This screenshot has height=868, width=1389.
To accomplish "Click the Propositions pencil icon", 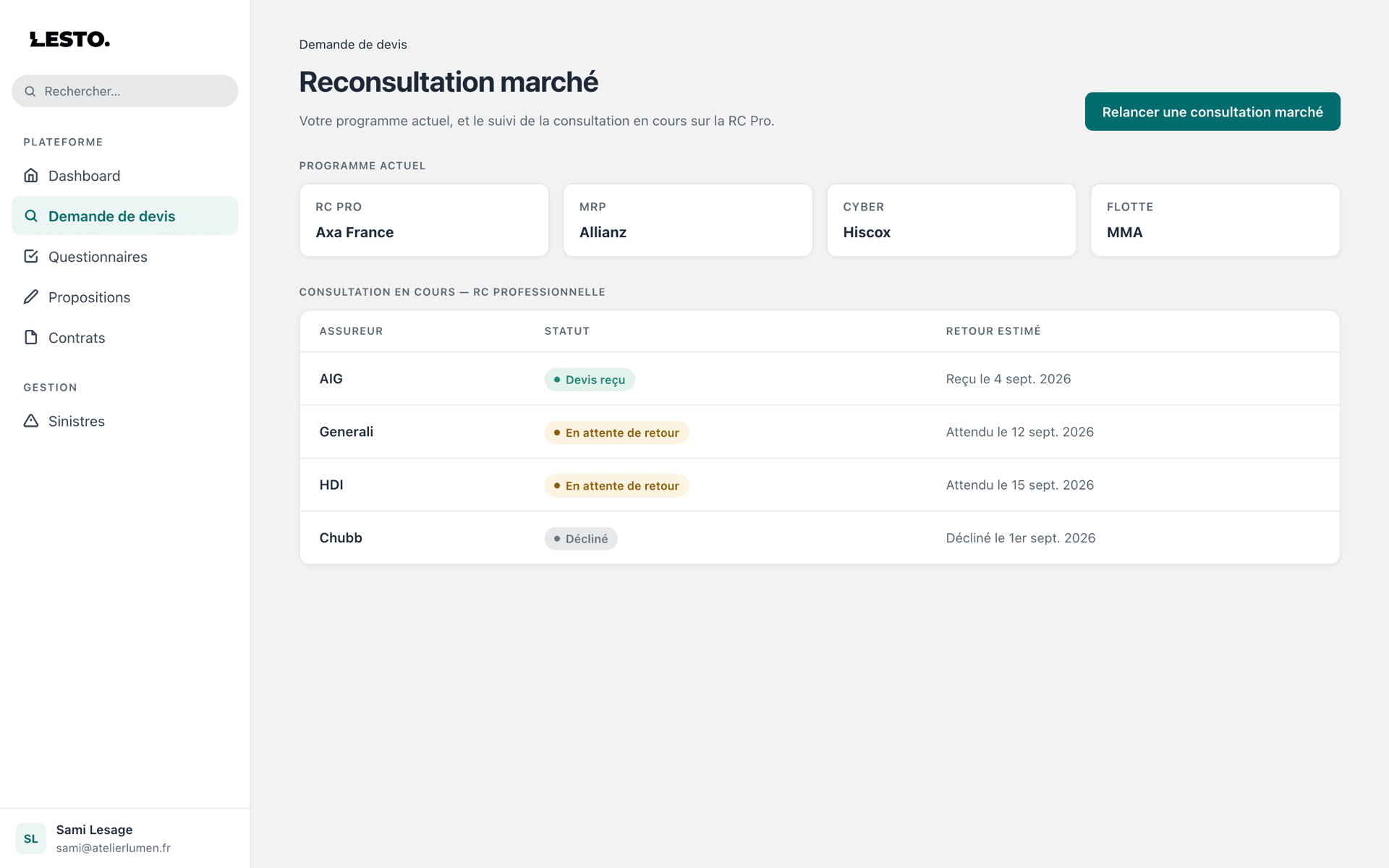I will [31, 297].
